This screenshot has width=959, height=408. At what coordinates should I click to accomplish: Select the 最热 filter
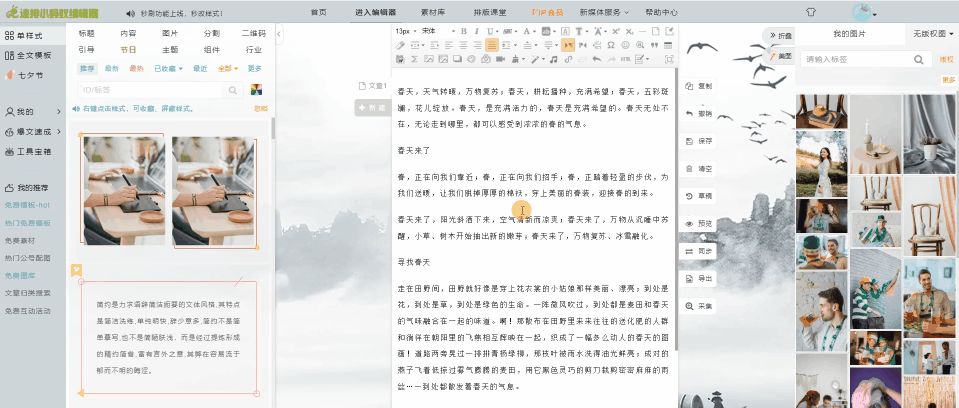[x=136, y=69]
